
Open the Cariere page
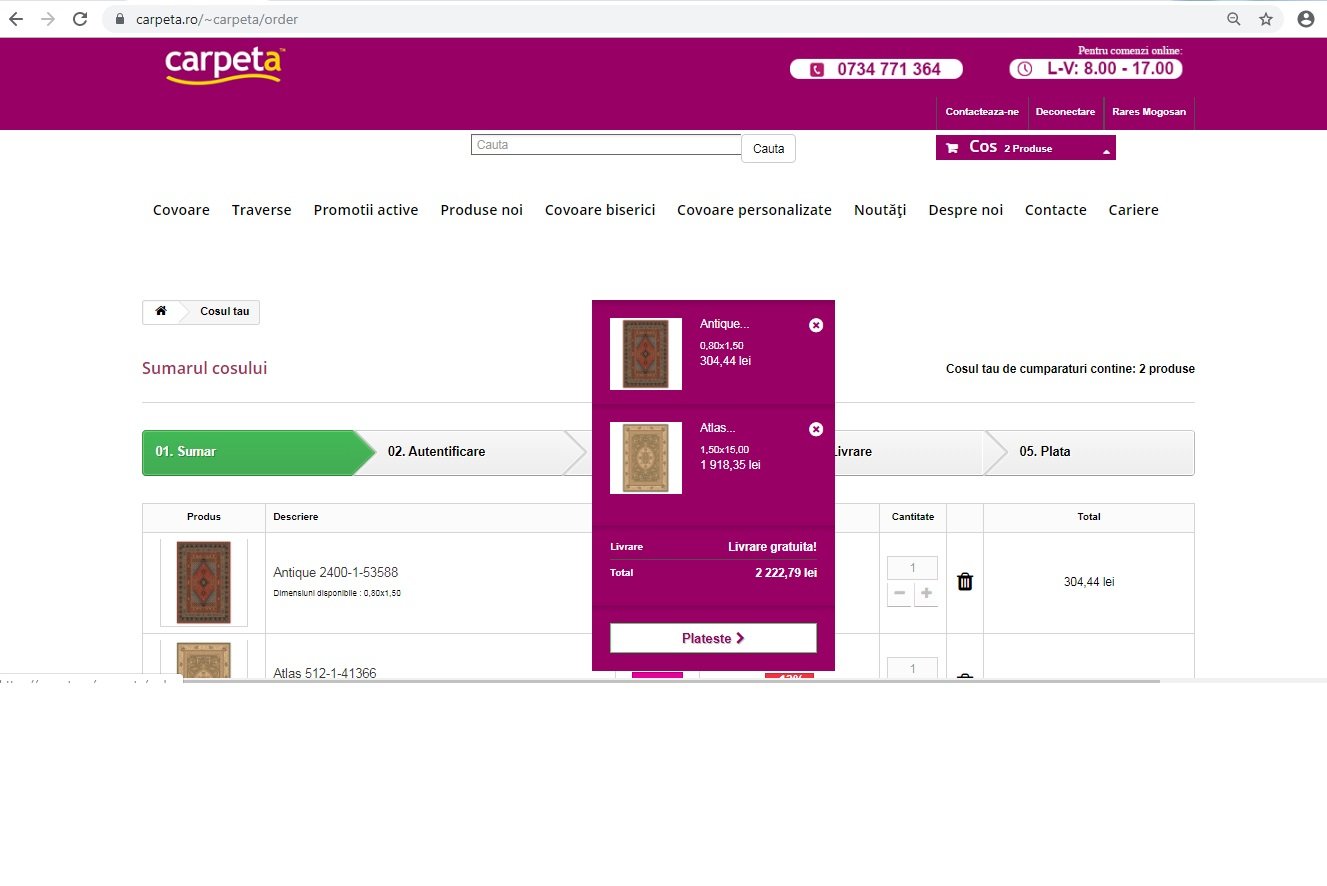click(1134, 210)
